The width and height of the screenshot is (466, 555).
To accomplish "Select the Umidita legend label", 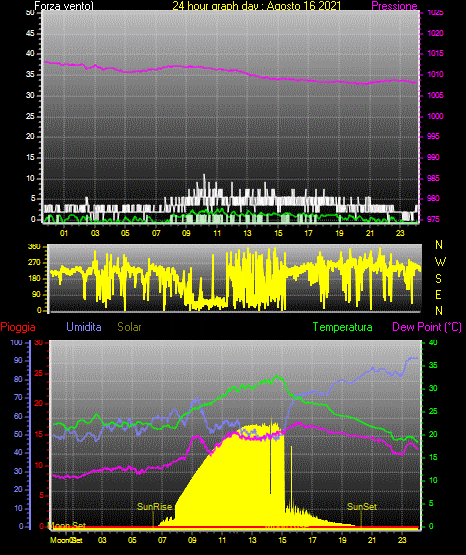I will [84, 327].
